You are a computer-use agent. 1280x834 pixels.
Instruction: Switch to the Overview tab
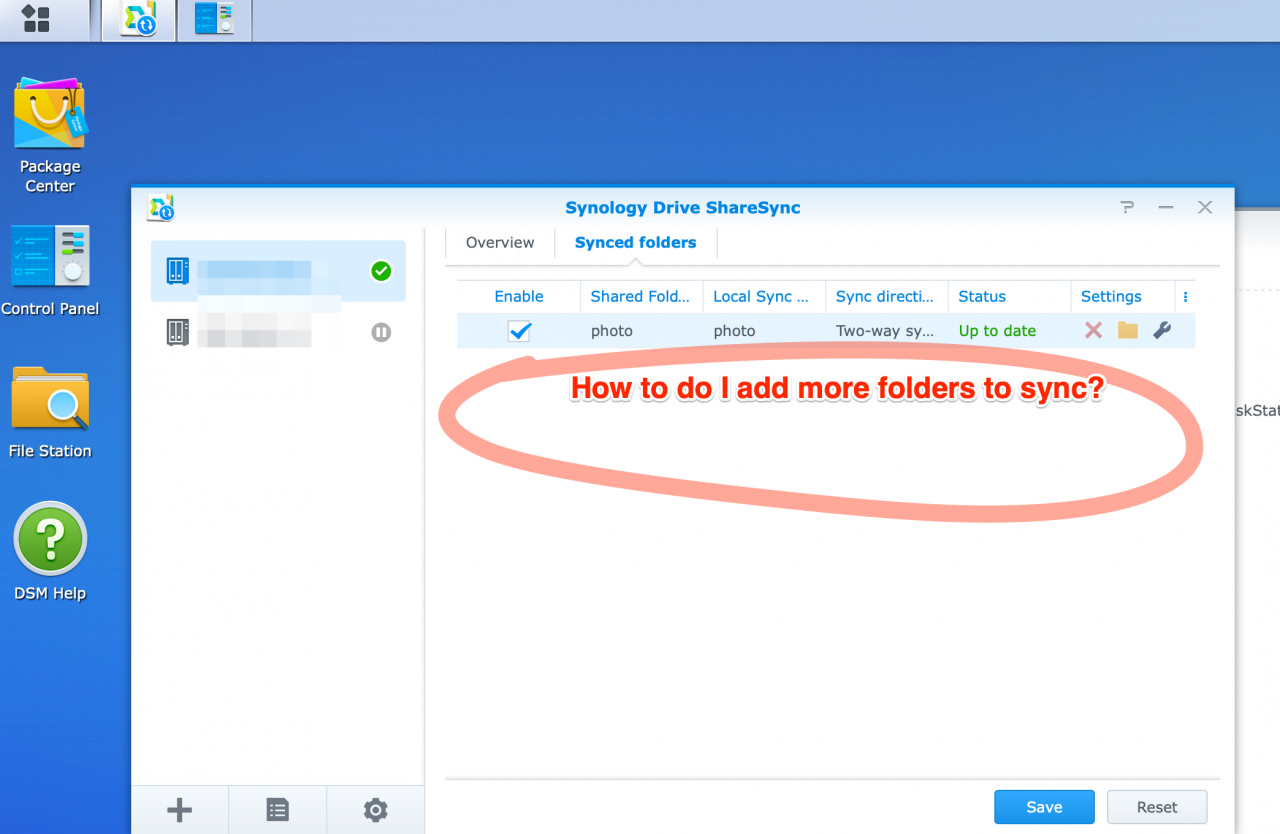tap(498, 242)
